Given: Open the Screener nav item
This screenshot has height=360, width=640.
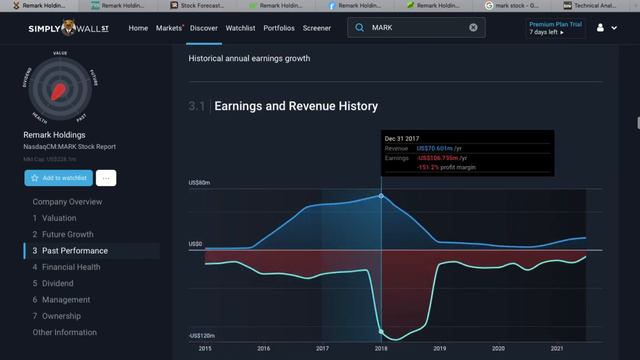Looking at the screenshot, I should click(317, 28).
